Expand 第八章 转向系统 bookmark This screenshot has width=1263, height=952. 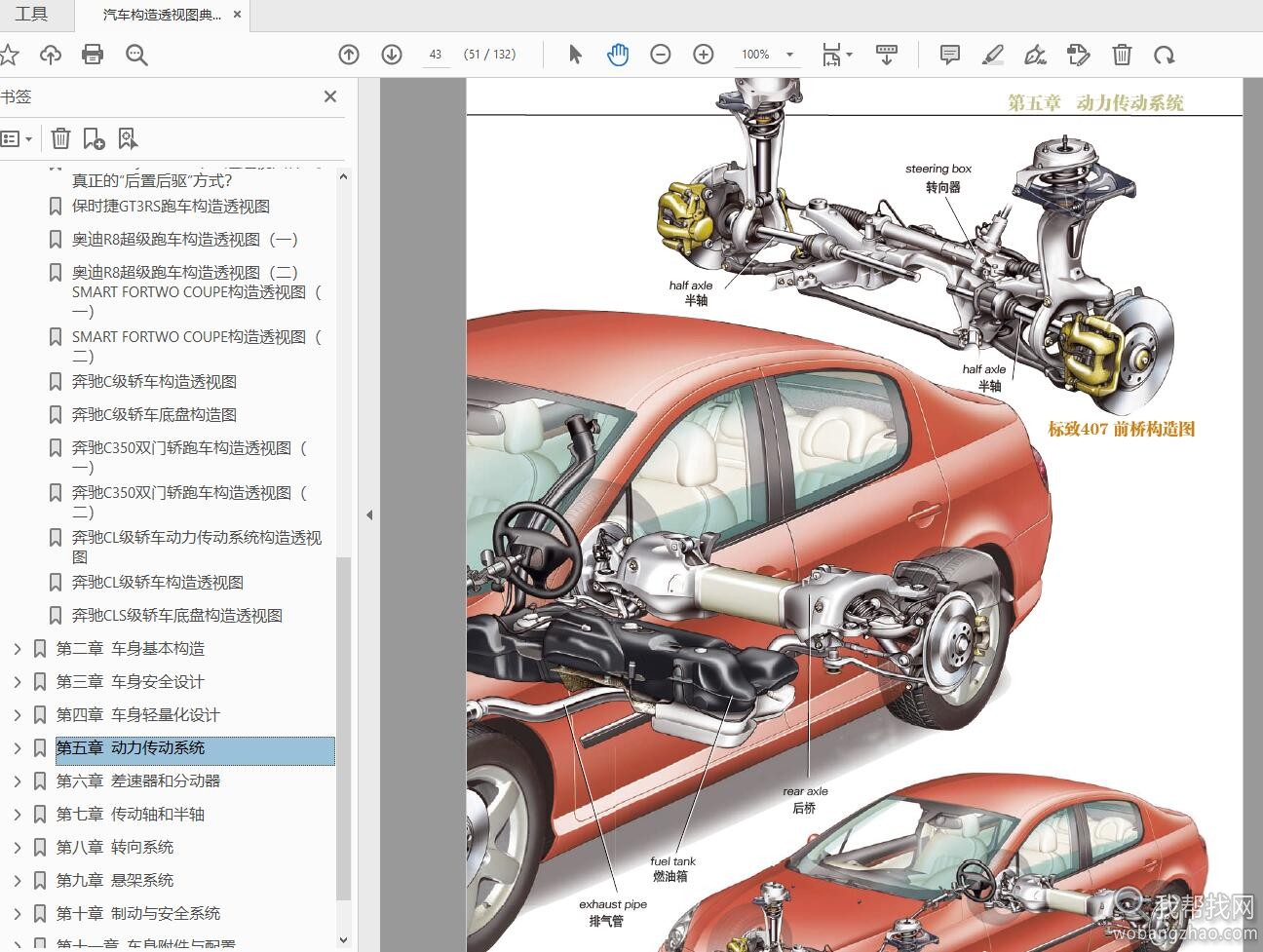[17, 848]
